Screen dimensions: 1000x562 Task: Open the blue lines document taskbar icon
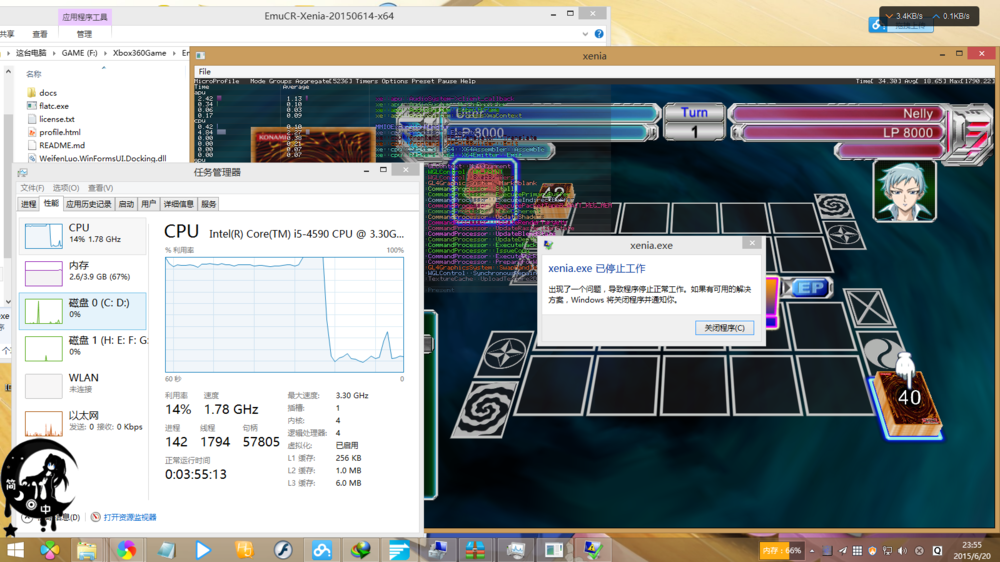399,549
